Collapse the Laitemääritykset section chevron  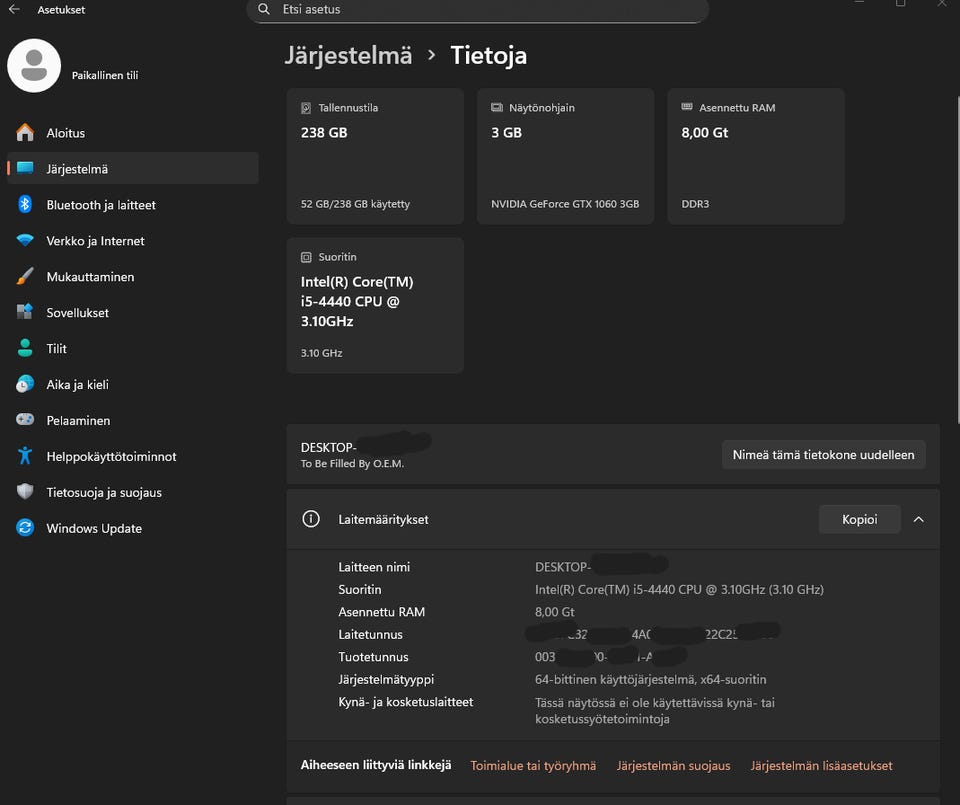click(918, 520)
